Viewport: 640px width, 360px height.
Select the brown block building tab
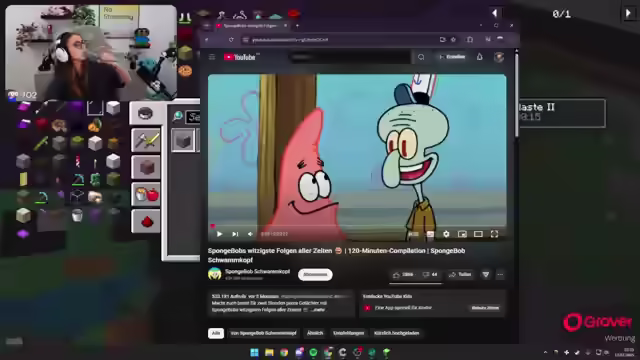click(x=146, y=167)
